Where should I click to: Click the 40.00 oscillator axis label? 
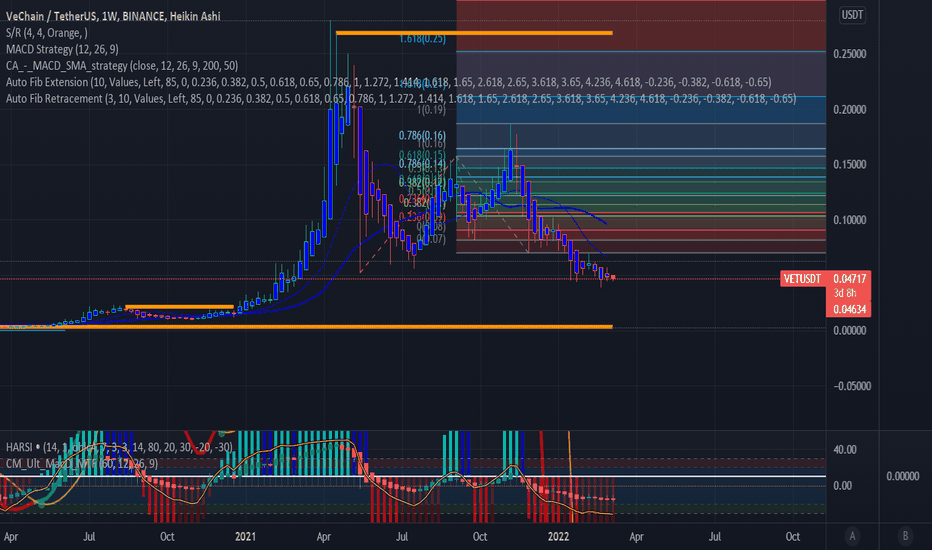(x=845, y=450)
